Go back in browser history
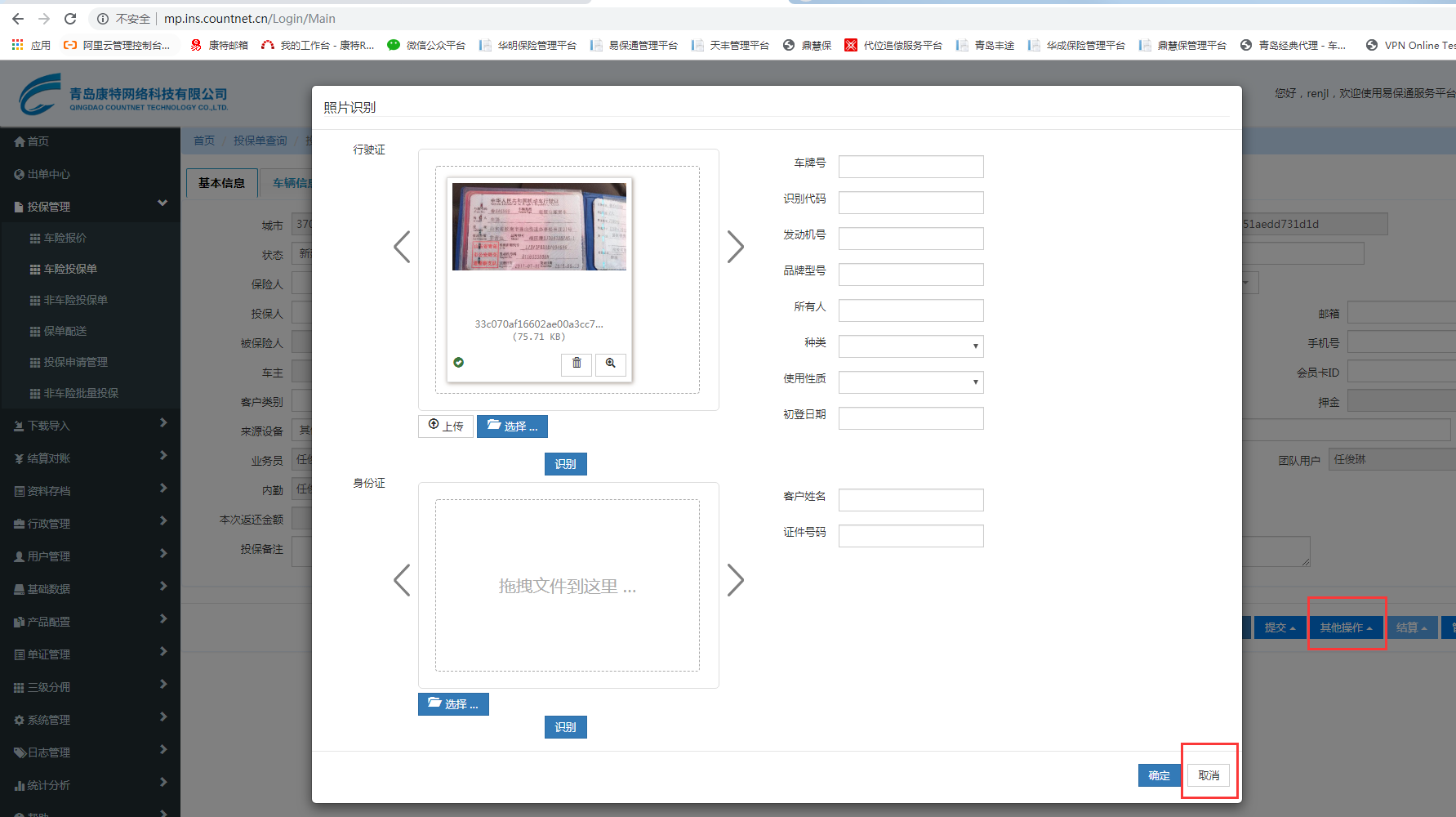The width and height of the screenshot is (1456, 817). click(18, 19)
